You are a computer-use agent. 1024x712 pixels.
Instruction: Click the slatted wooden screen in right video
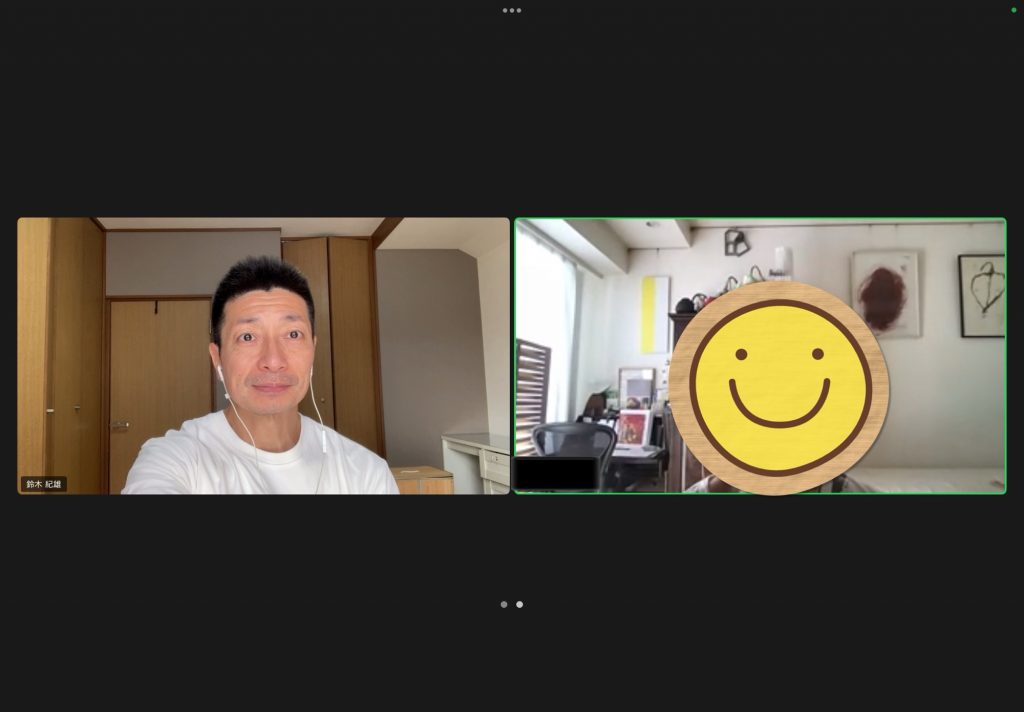pyautogui.click(x=532, y=395)
